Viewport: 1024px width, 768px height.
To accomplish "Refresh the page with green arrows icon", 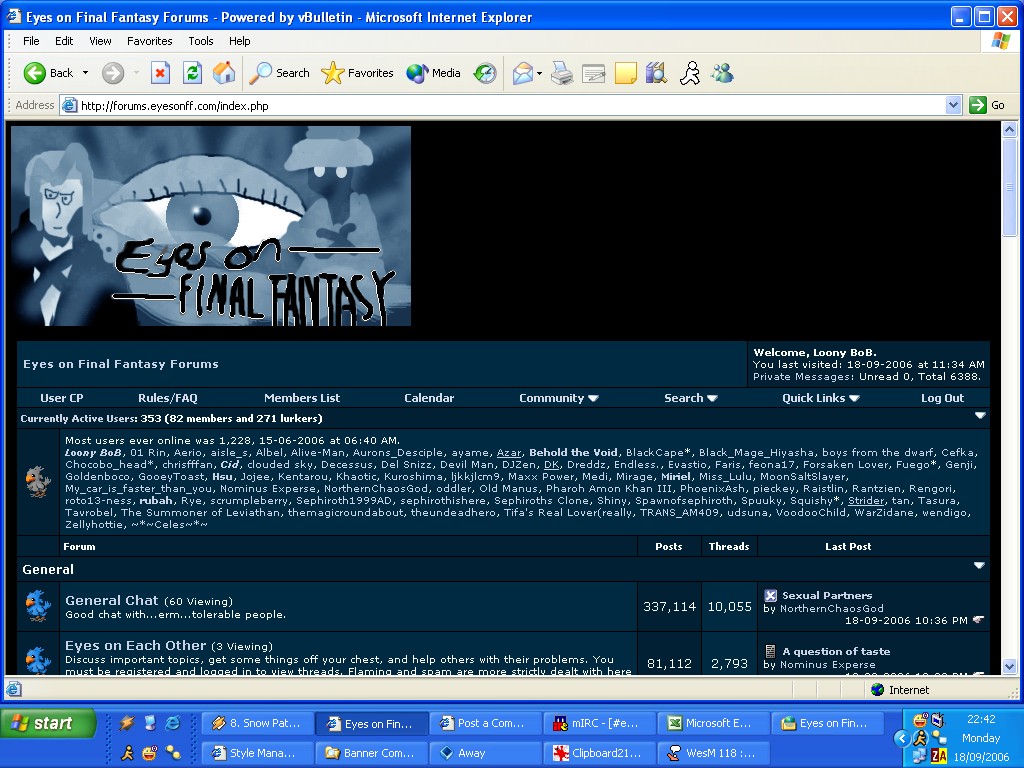I will coord(192,73).
